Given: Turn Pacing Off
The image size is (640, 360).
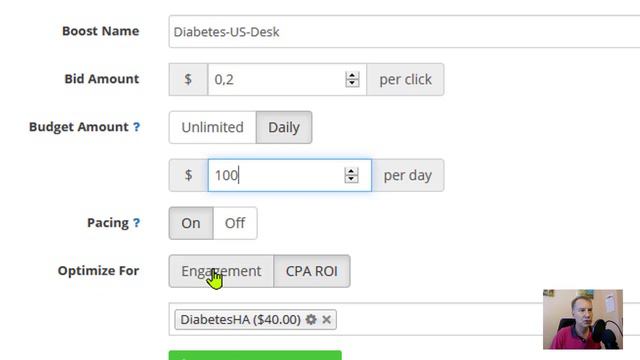Looking at the screenshot, I should pyautogui.click(x=235, y=223).
